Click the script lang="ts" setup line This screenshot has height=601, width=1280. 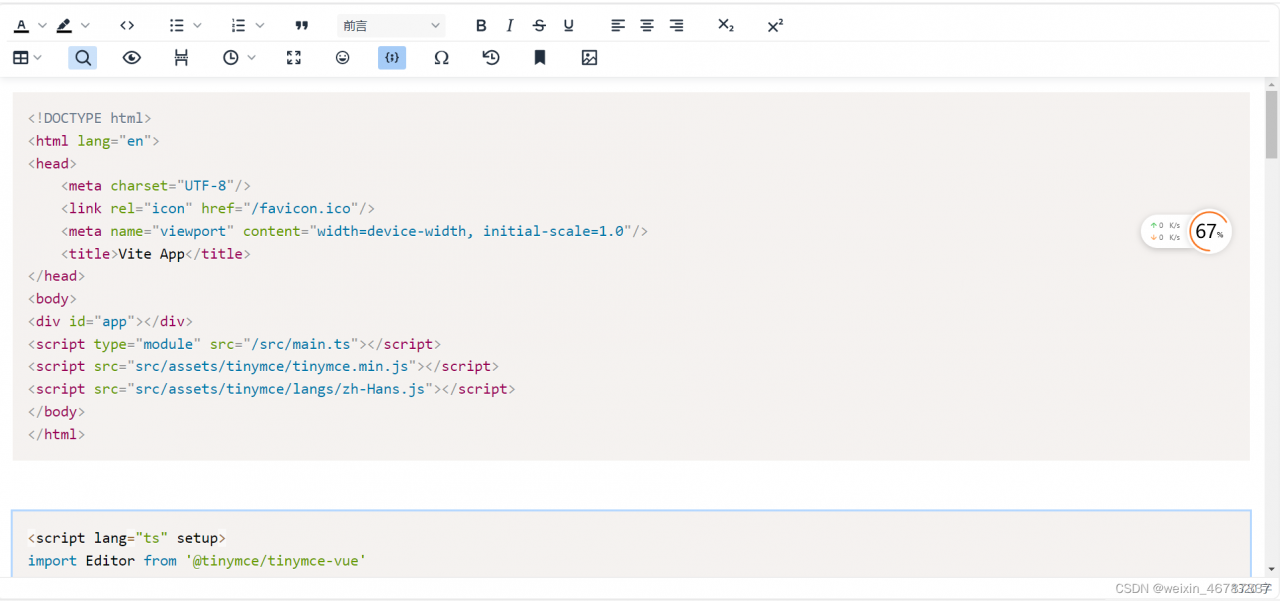tap(127, 538)
